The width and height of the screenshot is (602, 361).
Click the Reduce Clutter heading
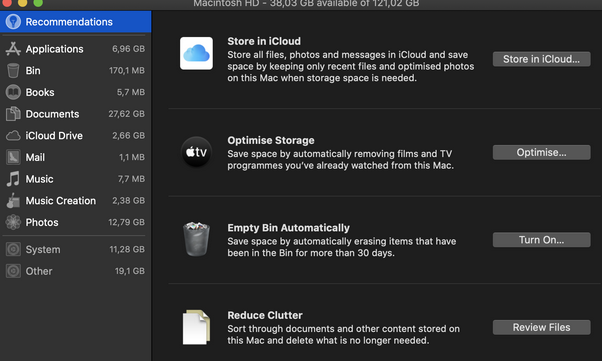[265, 315]
